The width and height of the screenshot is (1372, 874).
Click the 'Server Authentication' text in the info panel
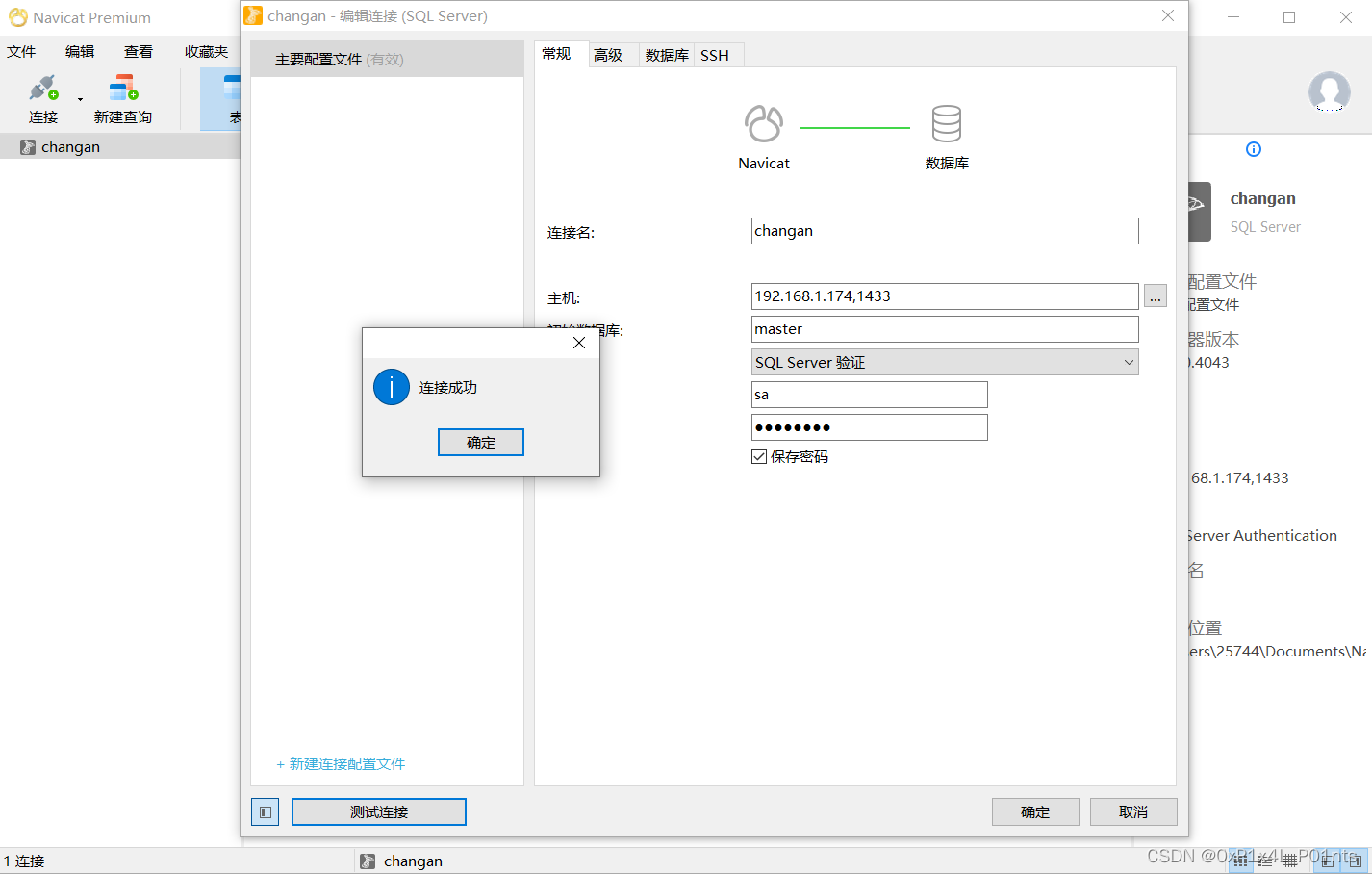point(1262,535)
